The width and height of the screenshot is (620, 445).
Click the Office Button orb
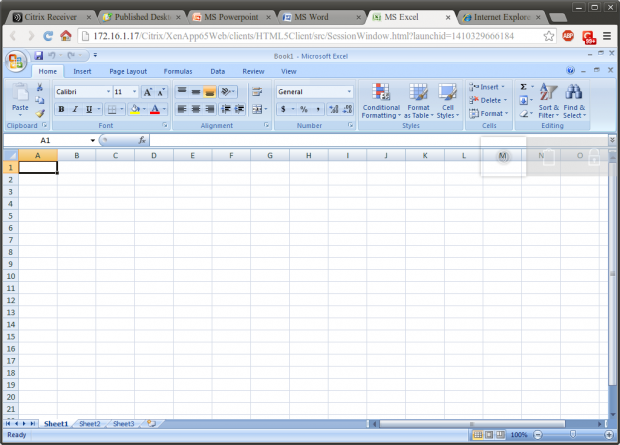click(16, 62)
